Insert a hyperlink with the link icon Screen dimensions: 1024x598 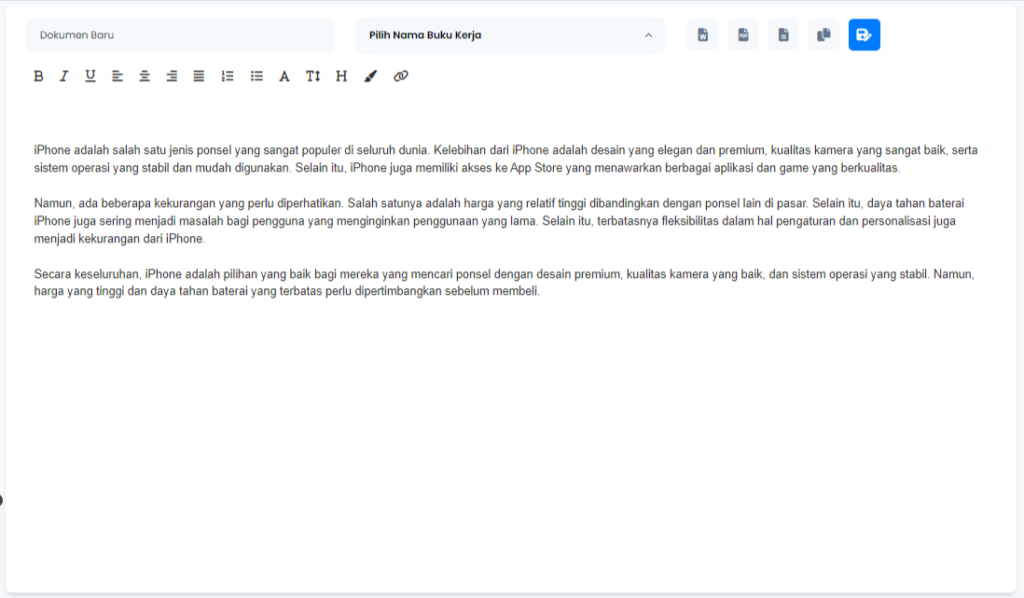401,76
